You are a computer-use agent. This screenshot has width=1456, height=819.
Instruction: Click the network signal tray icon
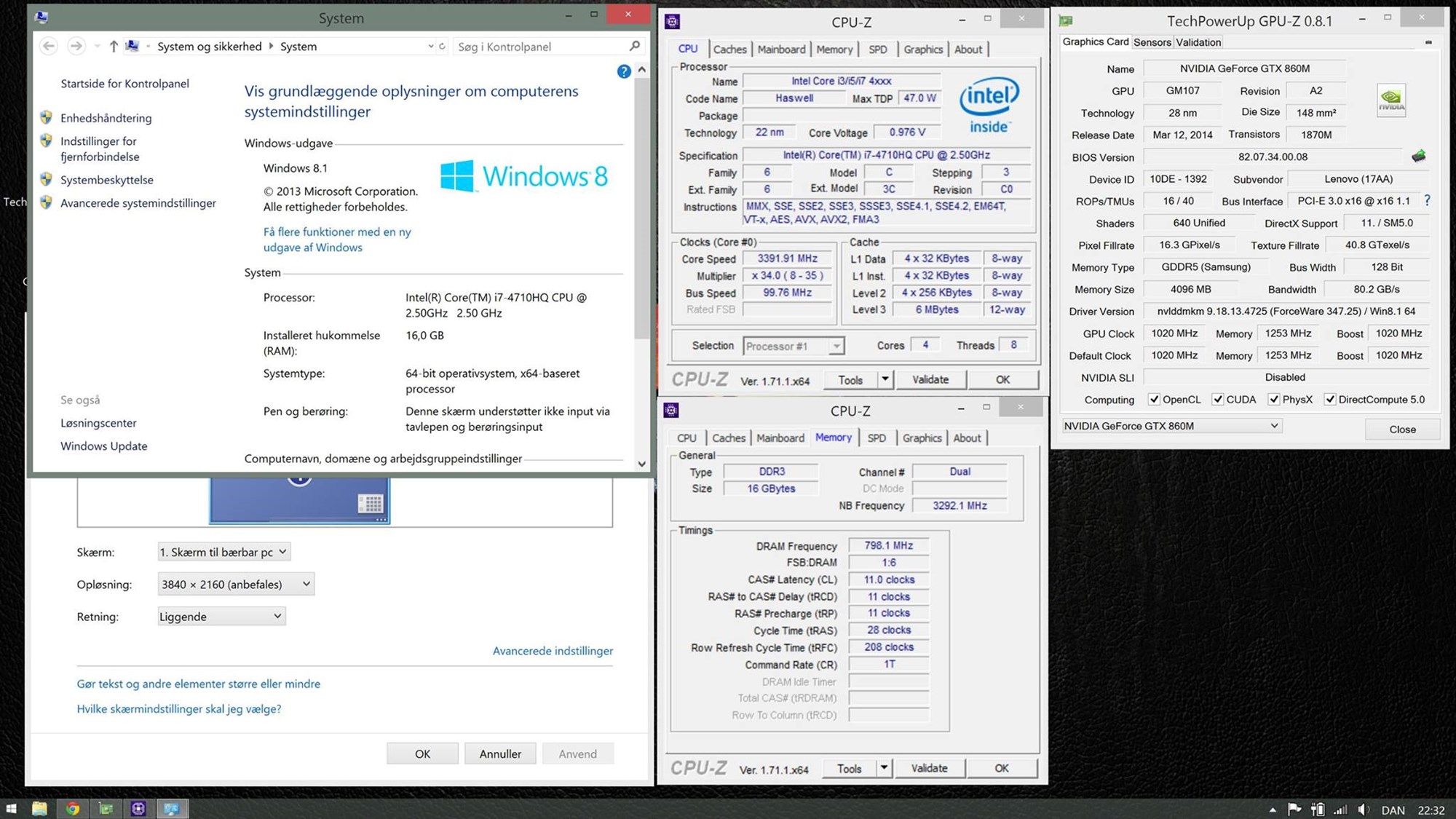coord(1340,810)
